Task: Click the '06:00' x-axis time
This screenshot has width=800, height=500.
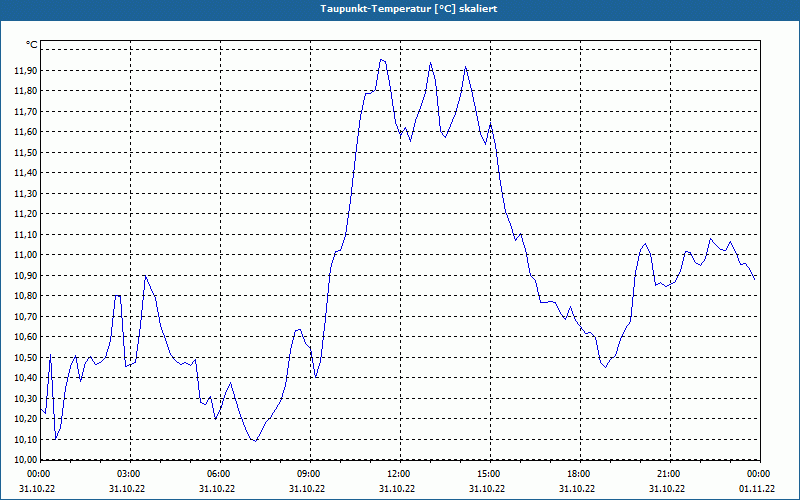Action: click(x=219, y=474)
